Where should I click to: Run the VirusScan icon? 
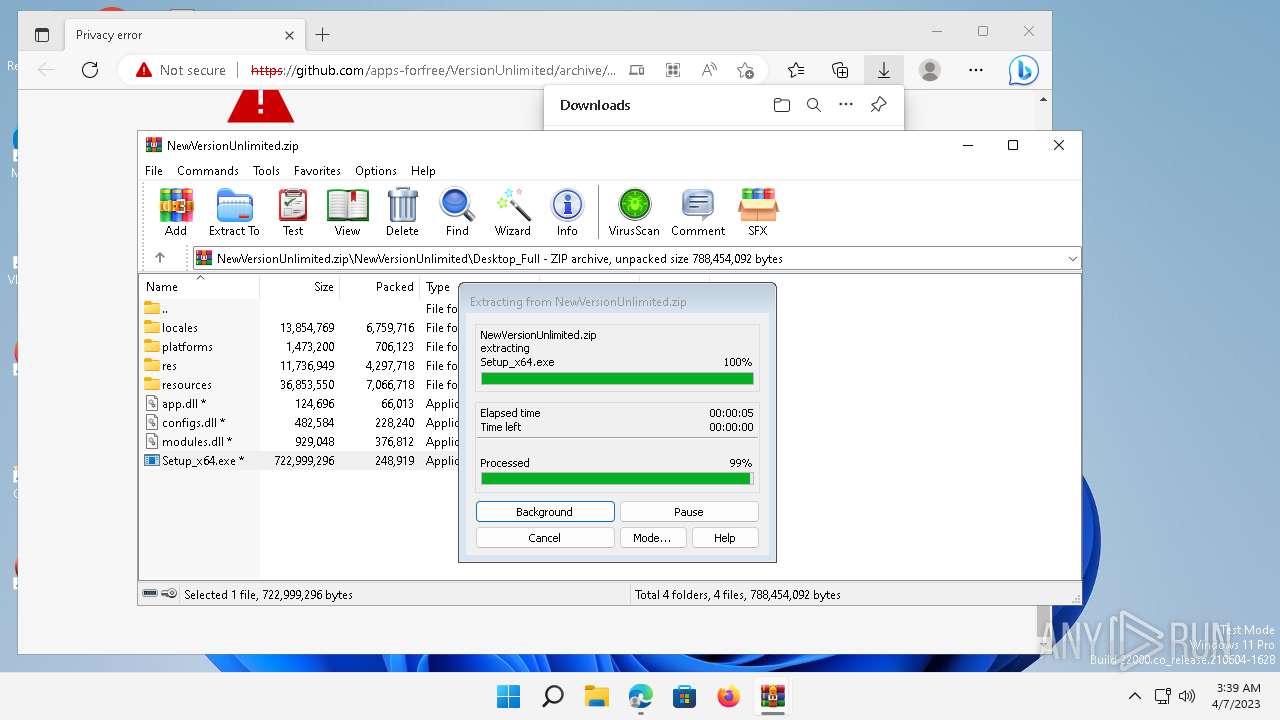click(x=634, y=212)
